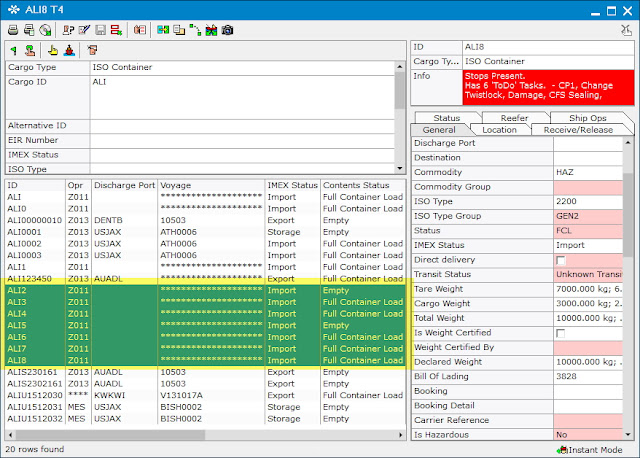The height and width of the screenshot is (458, 640).
Task: Click the General properties vertical scrollbar thumb
Action: click(628, 216)
